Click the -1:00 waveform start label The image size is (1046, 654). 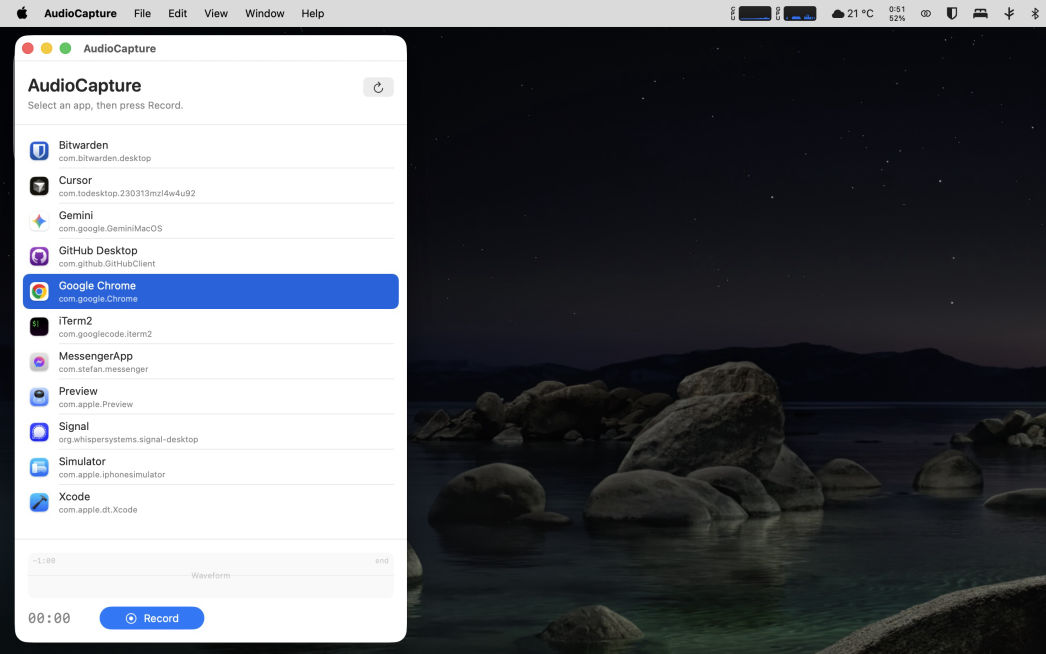[x=44, y=561]
